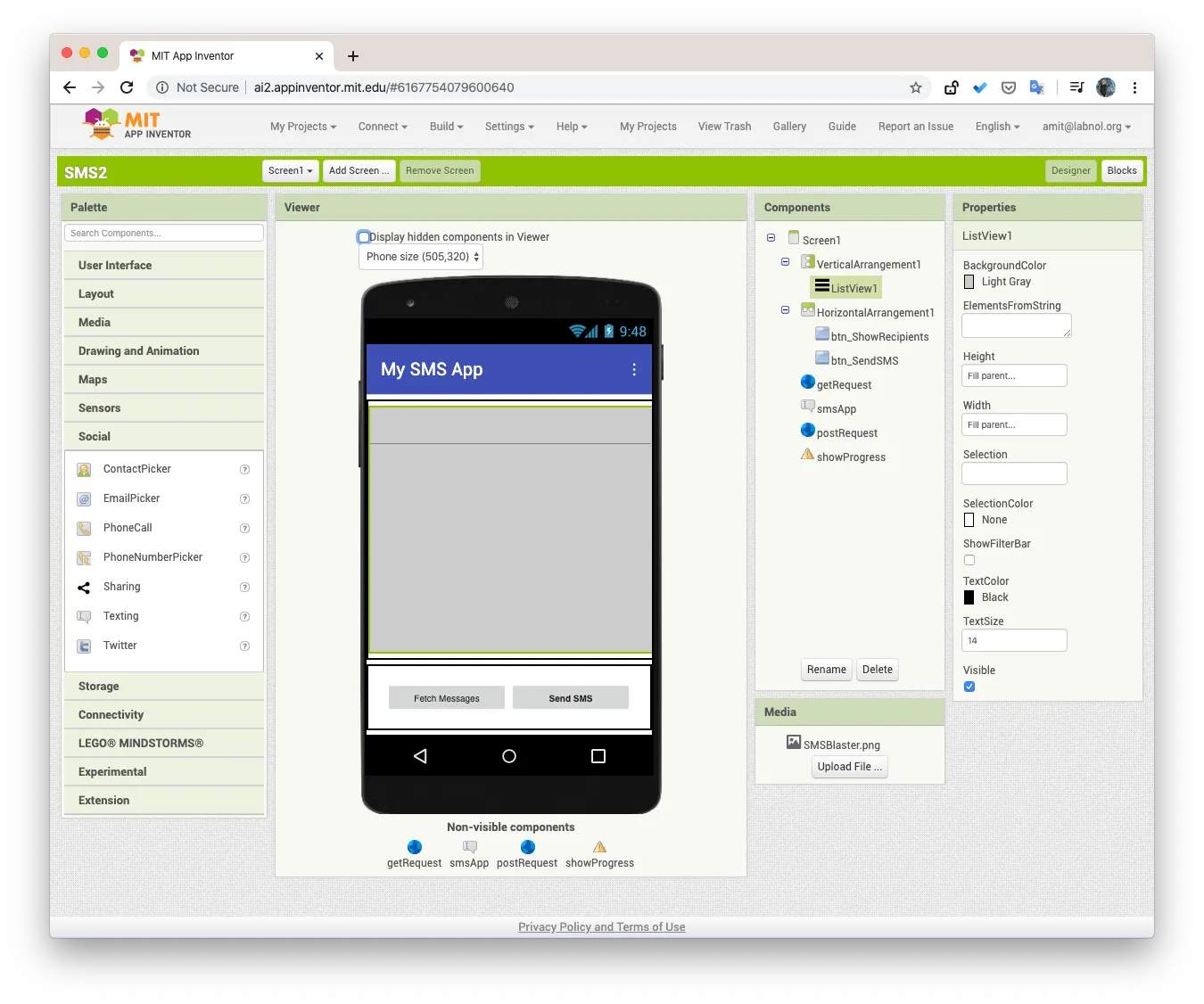1204x1004 pixels.
Task: Collapse the VerticalArrangement1 tree node
Action: tap(786, 261)
